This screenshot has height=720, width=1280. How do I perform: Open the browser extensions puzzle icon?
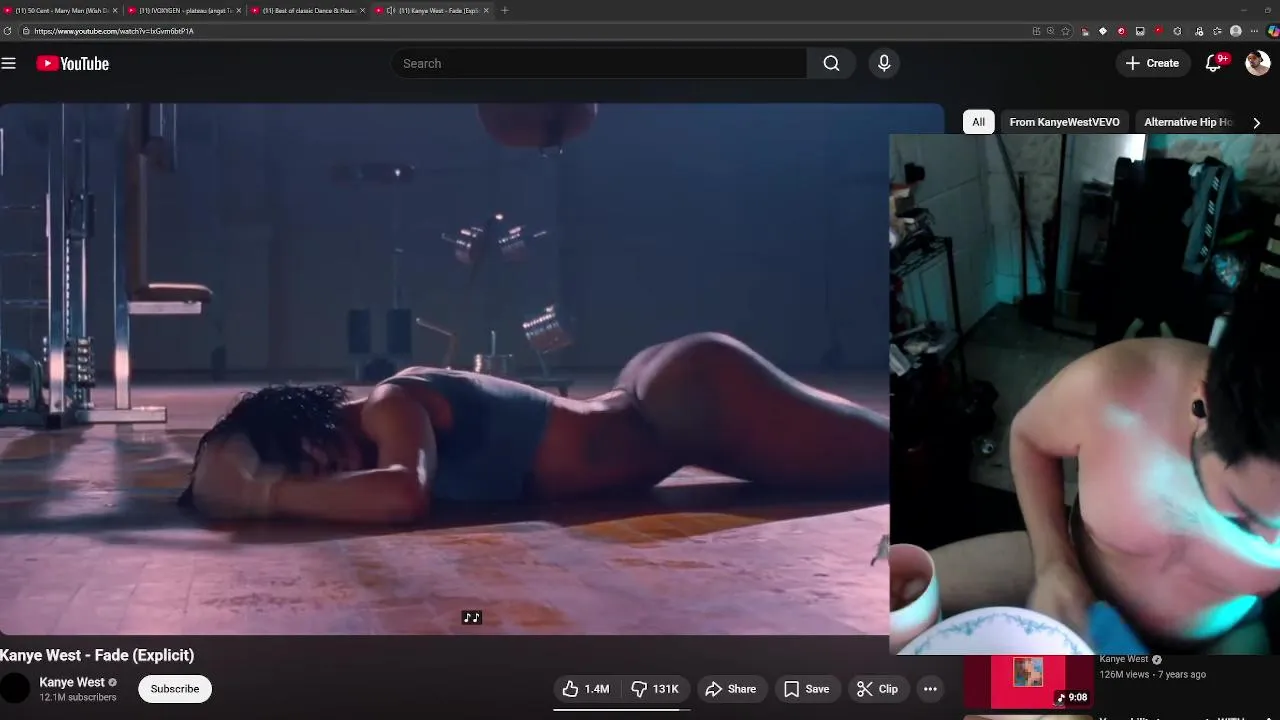click(x=1177, y=31)
